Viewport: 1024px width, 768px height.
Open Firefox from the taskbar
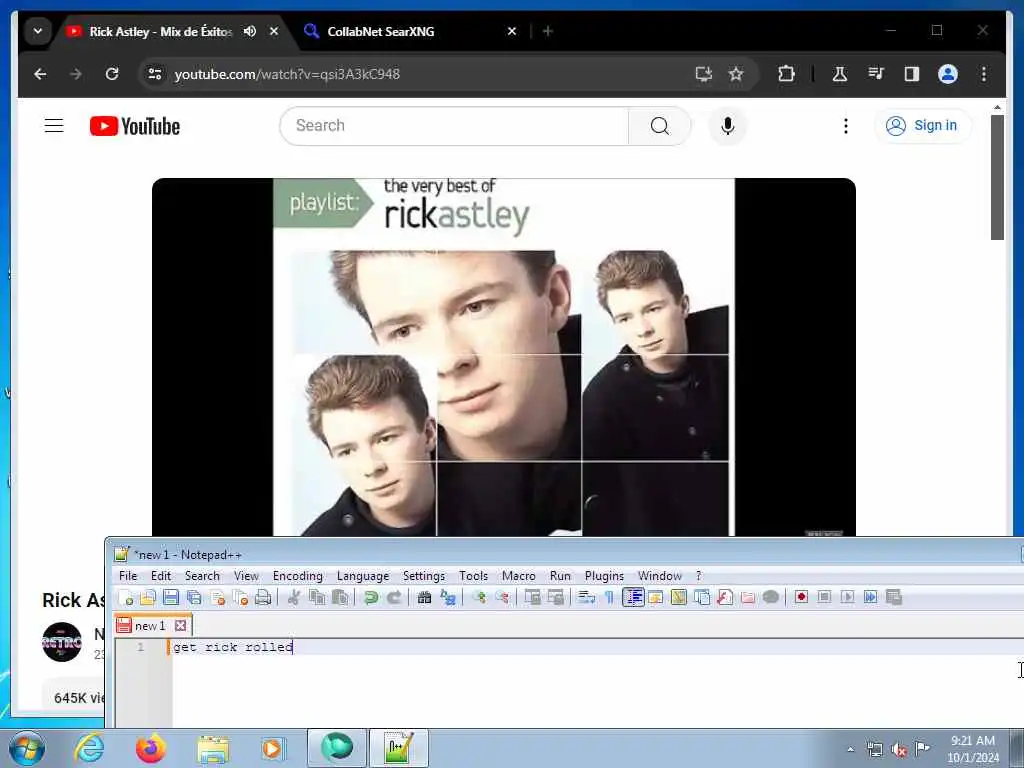pos(150,748)
